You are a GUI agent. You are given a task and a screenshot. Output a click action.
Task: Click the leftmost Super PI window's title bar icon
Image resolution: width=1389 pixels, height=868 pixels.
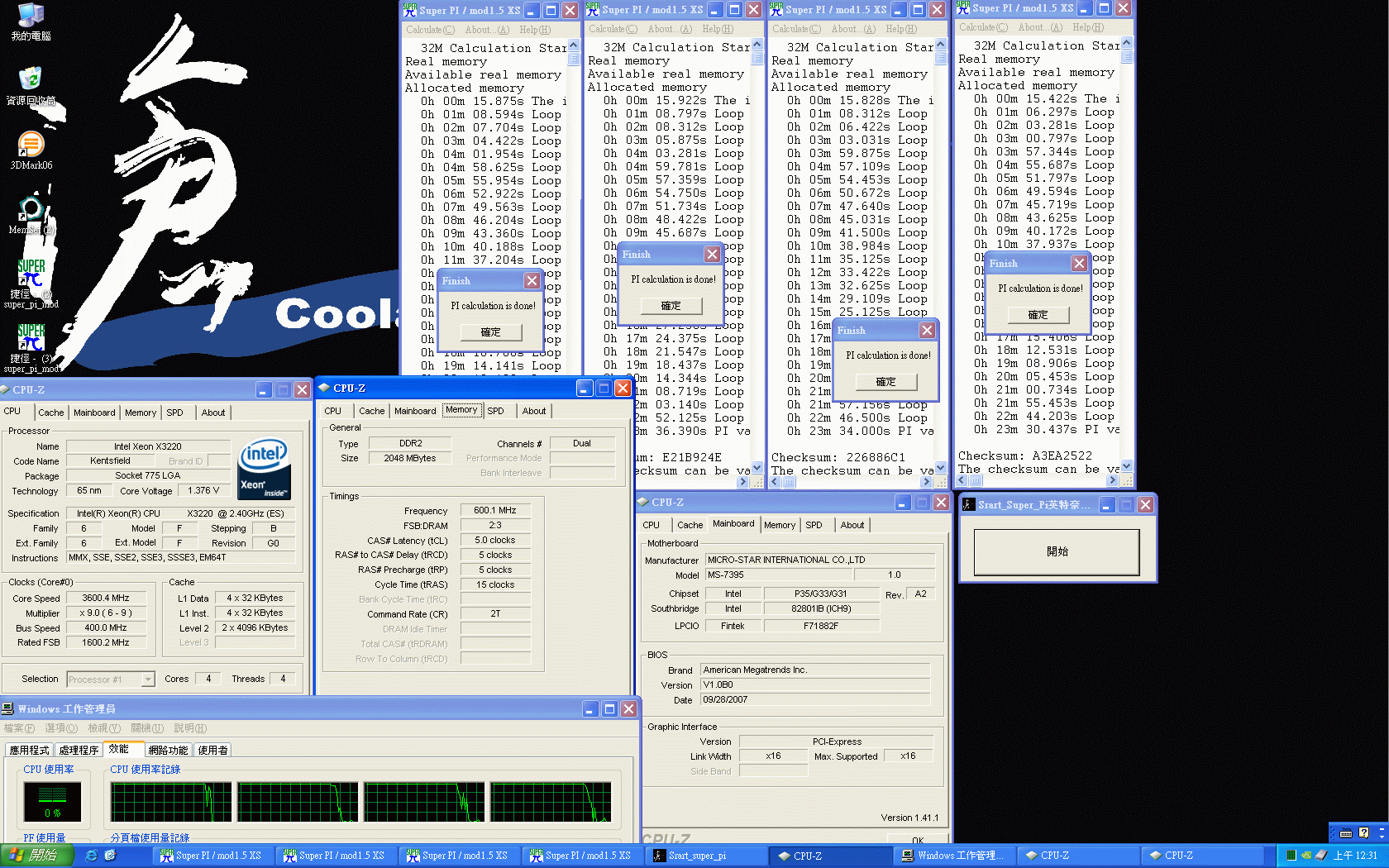click(410, 10)
